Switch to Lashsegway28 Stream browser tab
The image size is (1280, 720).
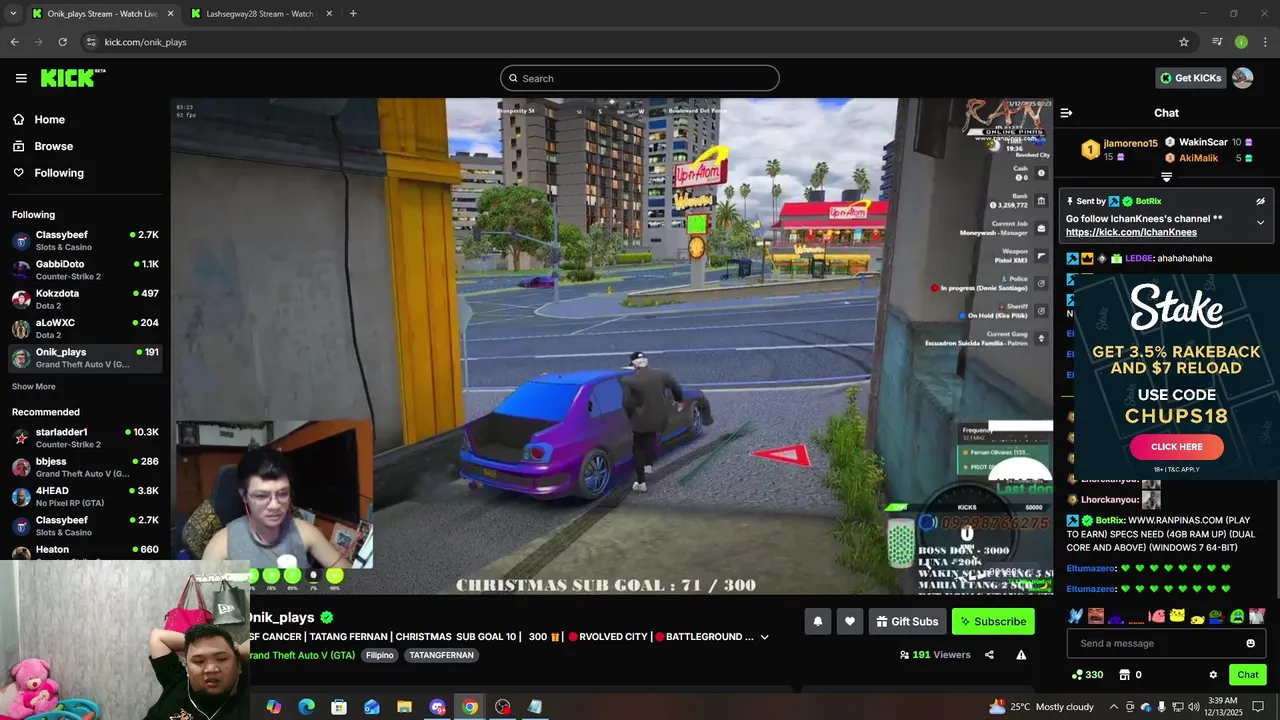click(260, 14)
